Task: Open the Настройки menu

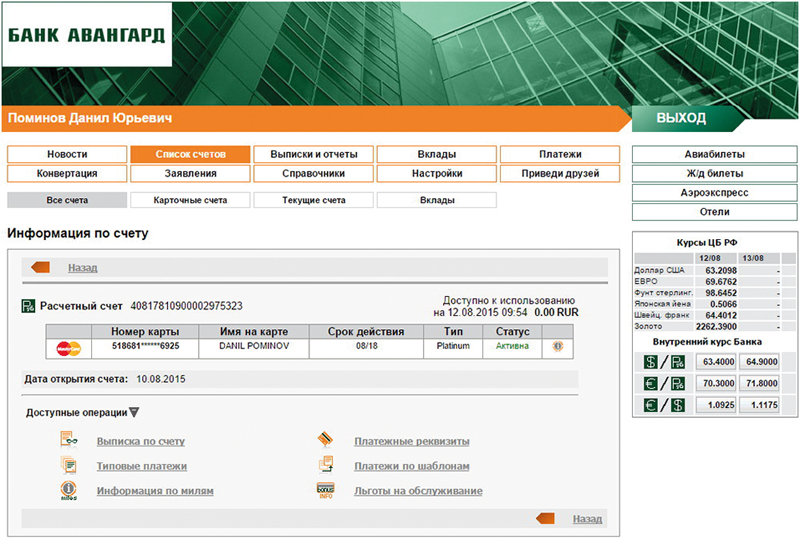Action: click(x=437, y=174)
